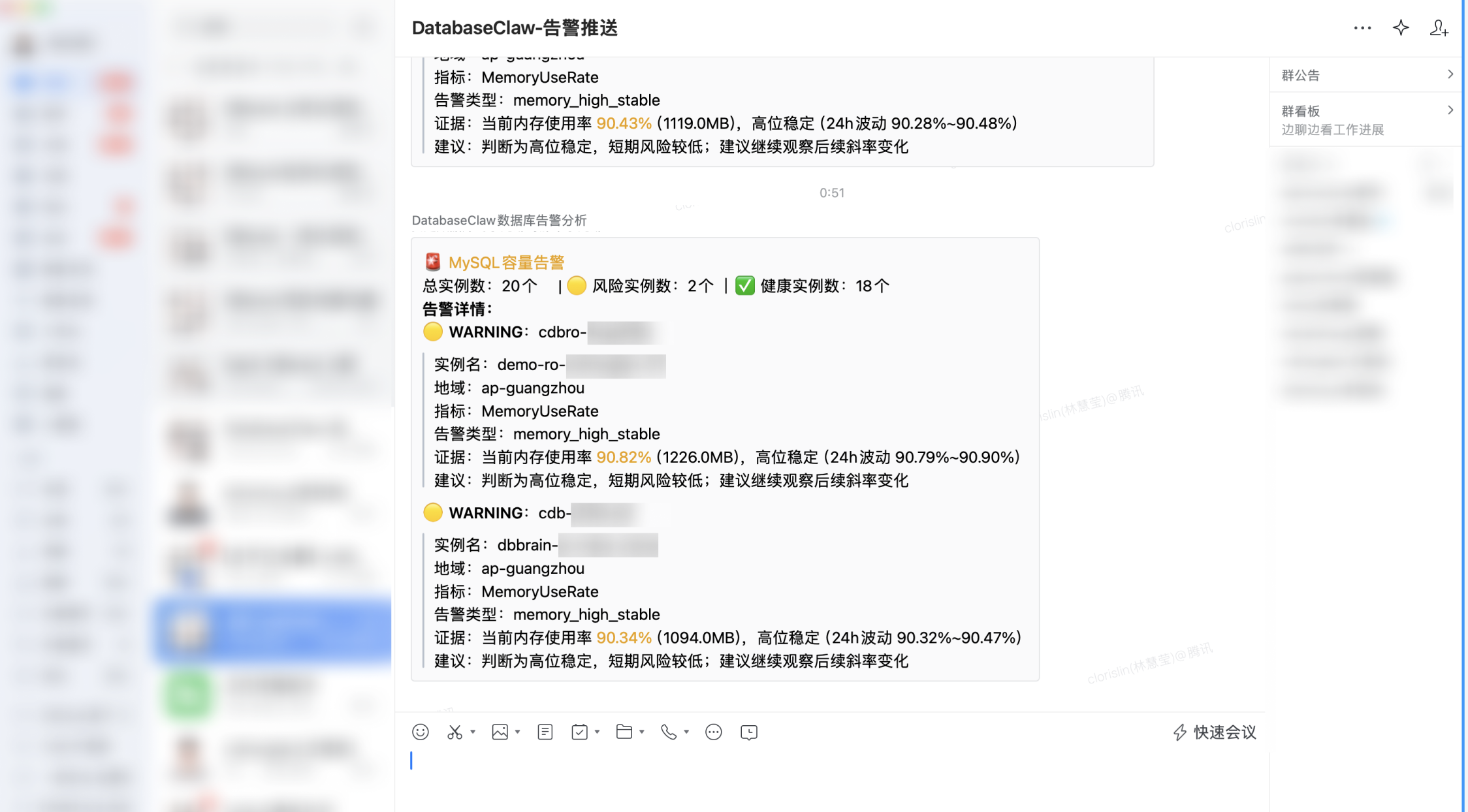Expand the 群公告 chevron in side panel
The height and width of the screenshot is (812, 1468).
click(1450, 74)
